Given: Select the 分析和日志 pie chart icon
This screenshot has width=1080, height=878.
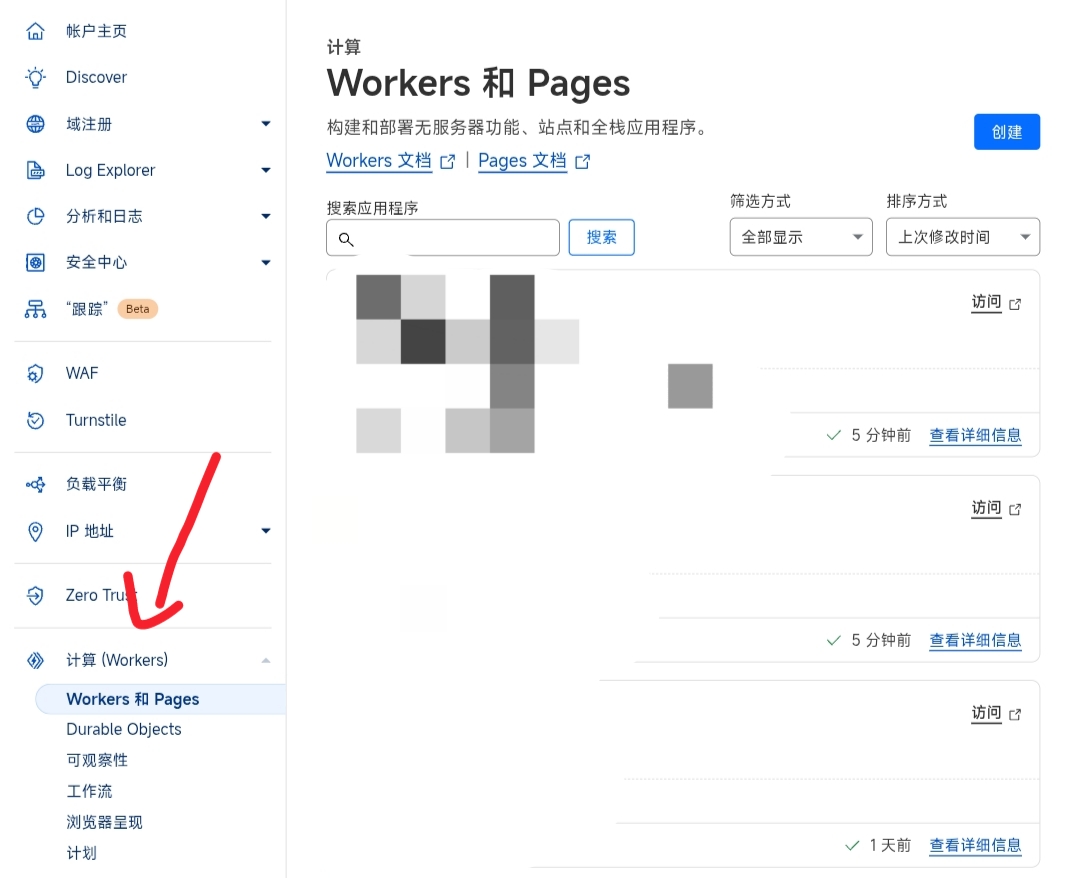Looking at the screenshot, I should coord(34,216).
